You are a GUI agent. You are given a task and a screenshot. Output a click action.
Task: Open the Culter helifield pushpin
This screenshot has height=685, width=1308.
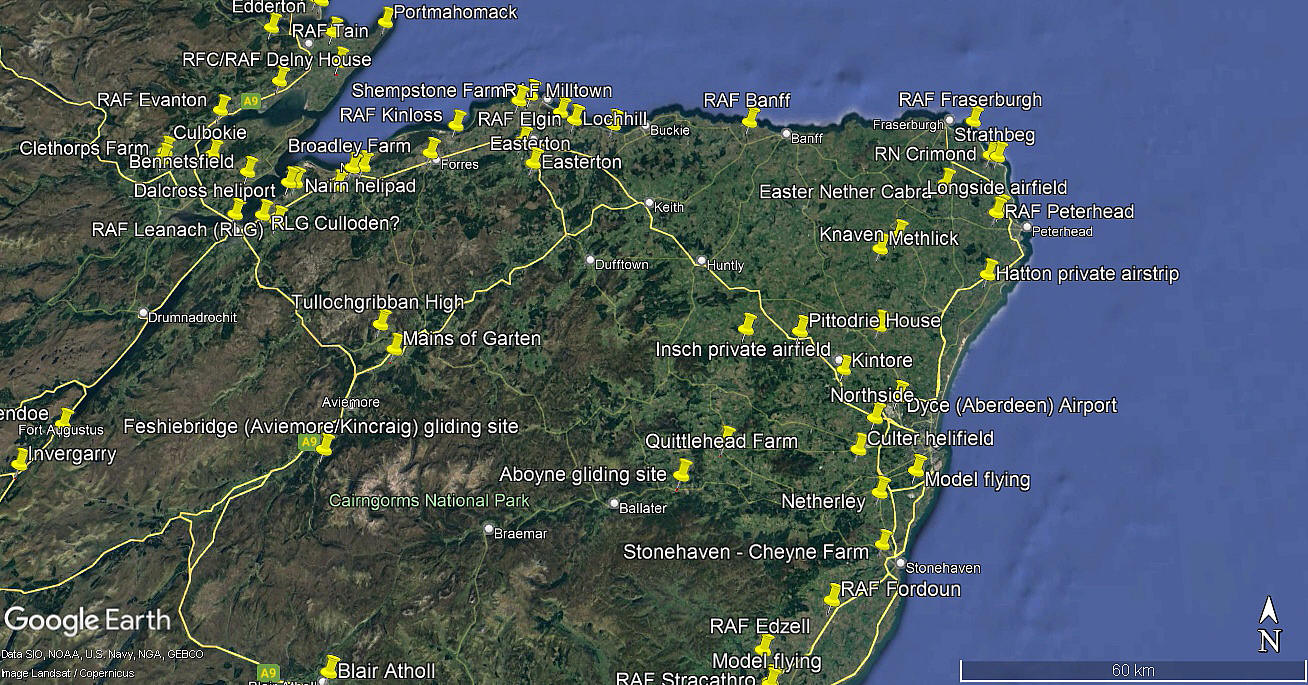860,444
